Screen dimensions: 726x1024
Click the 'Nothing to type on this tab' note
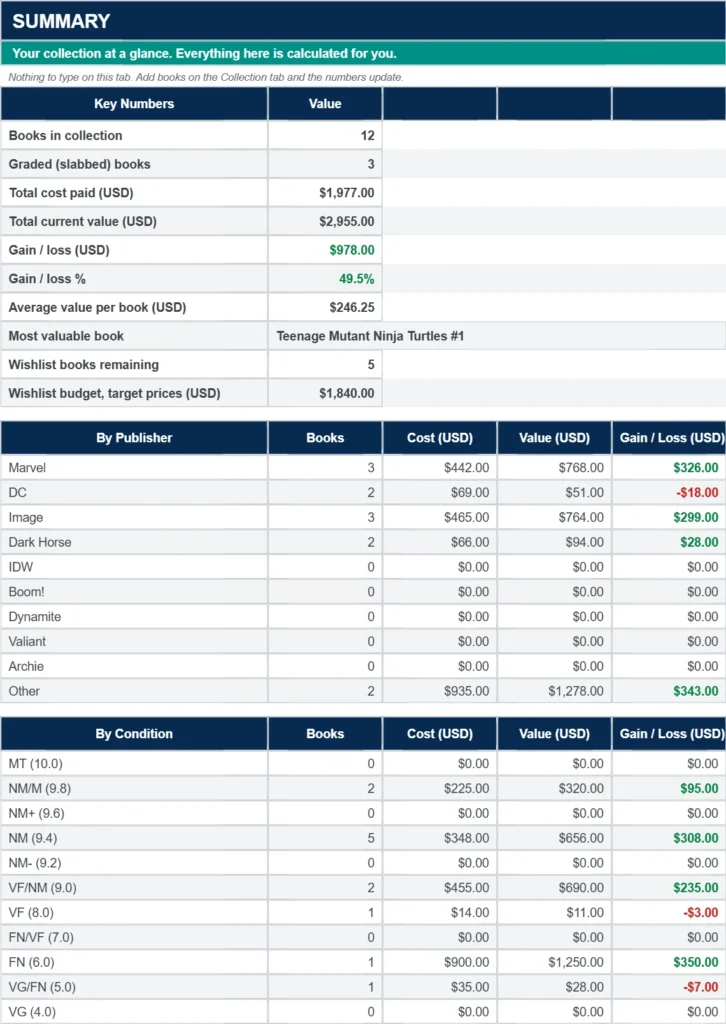click(206, 77)
